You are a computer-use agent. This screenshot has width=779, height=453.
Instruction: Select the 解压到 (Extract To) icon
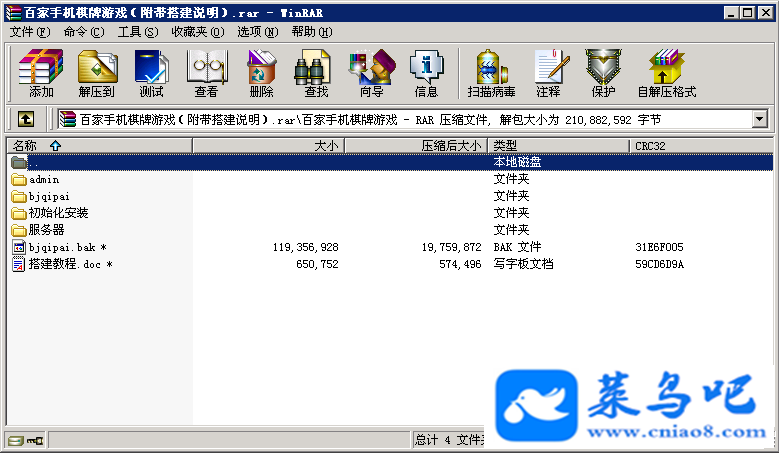pos(97,73)
